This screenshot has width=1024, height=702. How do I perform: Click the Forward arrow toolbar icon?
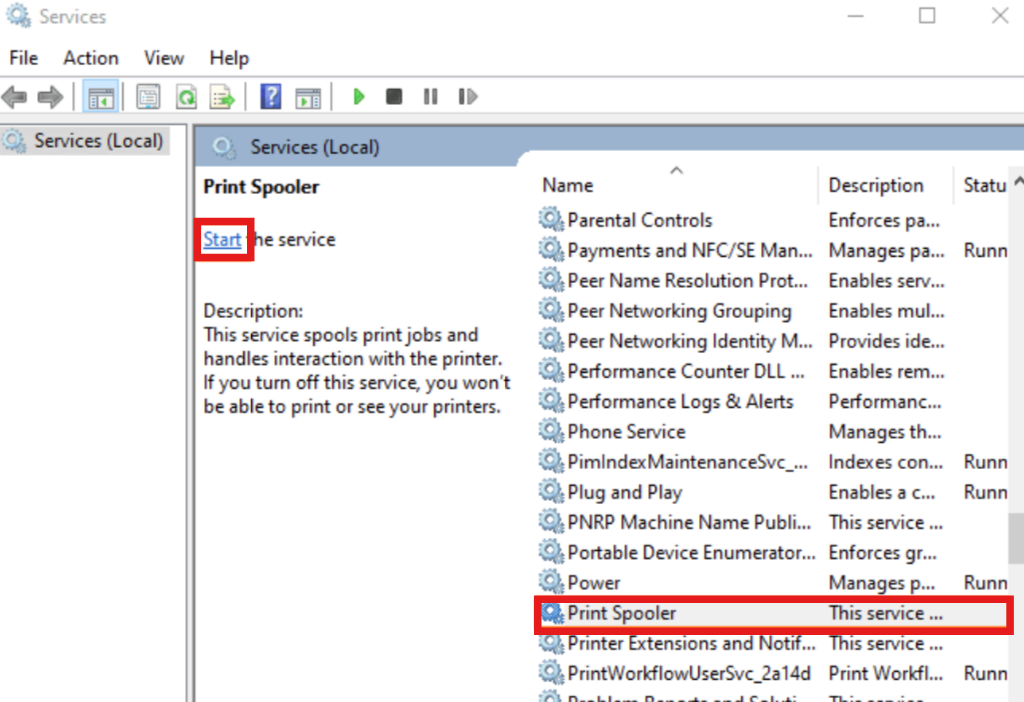click(50, 97)
